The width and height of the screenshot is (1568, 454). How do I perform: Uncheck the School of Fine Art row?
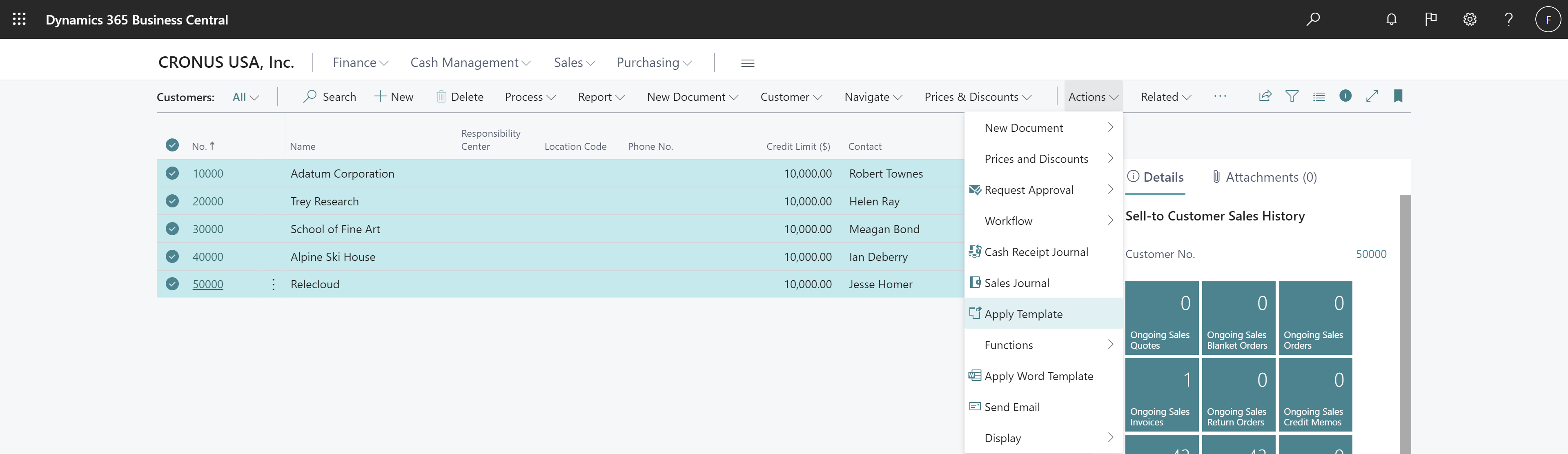tap(172, 229)
